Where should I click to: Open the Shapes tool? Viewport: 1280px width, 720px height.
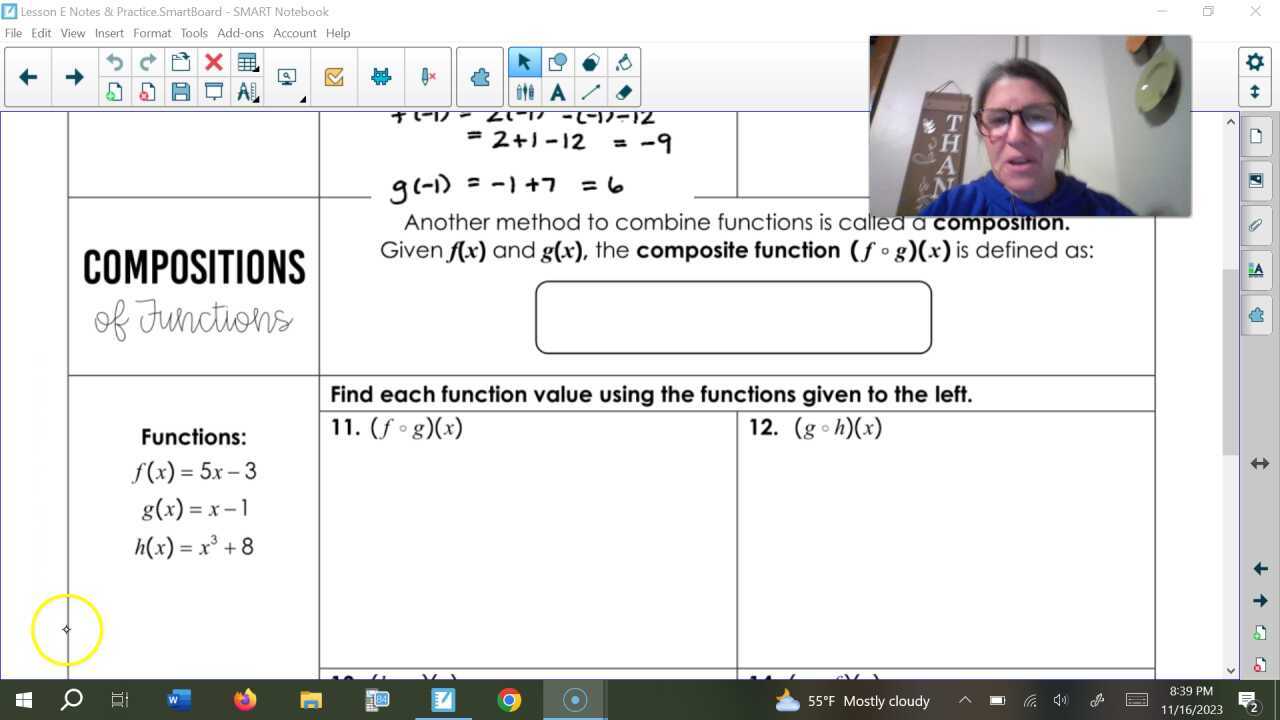pyautogui.click(x=557, y=62)
